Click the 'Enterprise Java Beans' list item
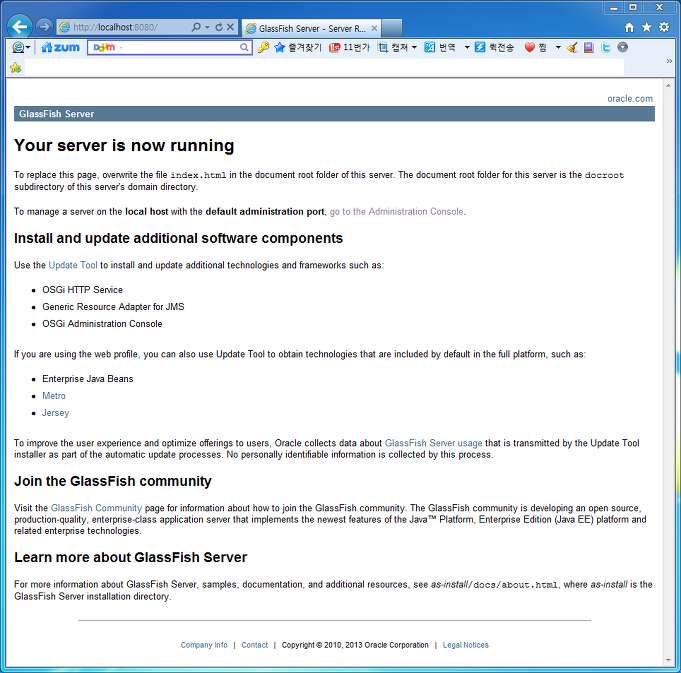Viewport: 681px width, 673px height. (x=88, y=379)
